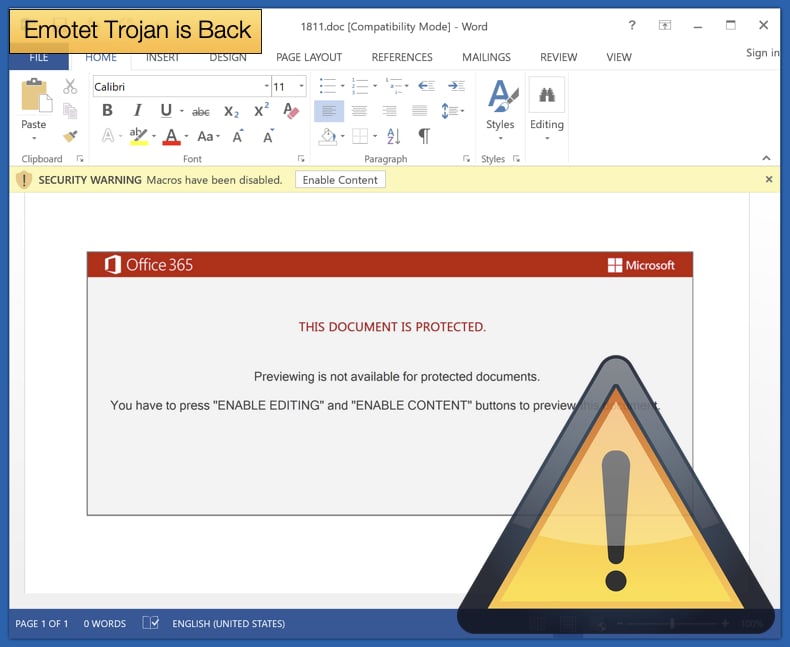This screenshot has width=790, height=647.
Task: Open Font dialog launcher
Action: (x=301, y=159)
